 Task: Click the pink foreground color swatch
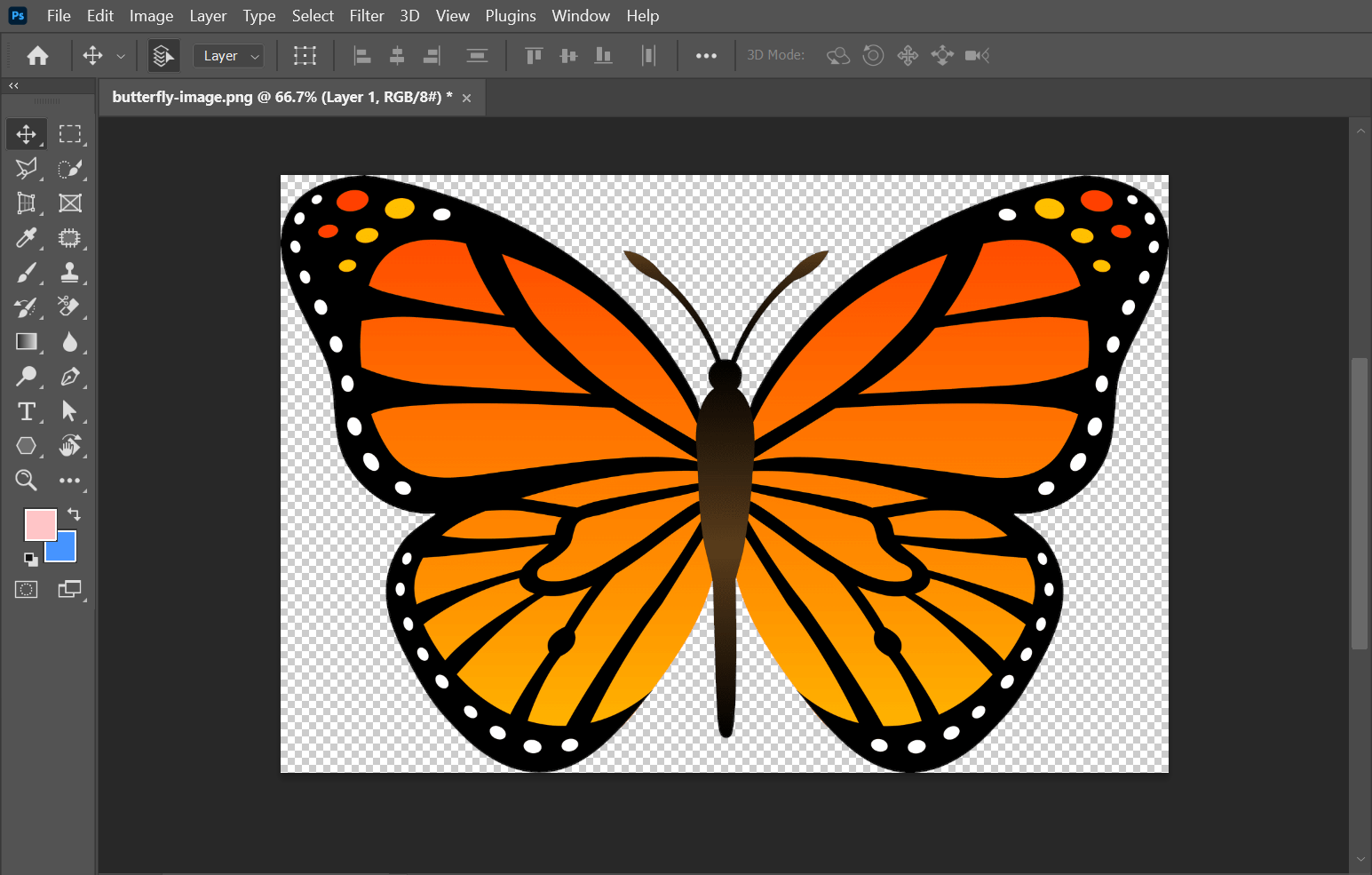39,523
